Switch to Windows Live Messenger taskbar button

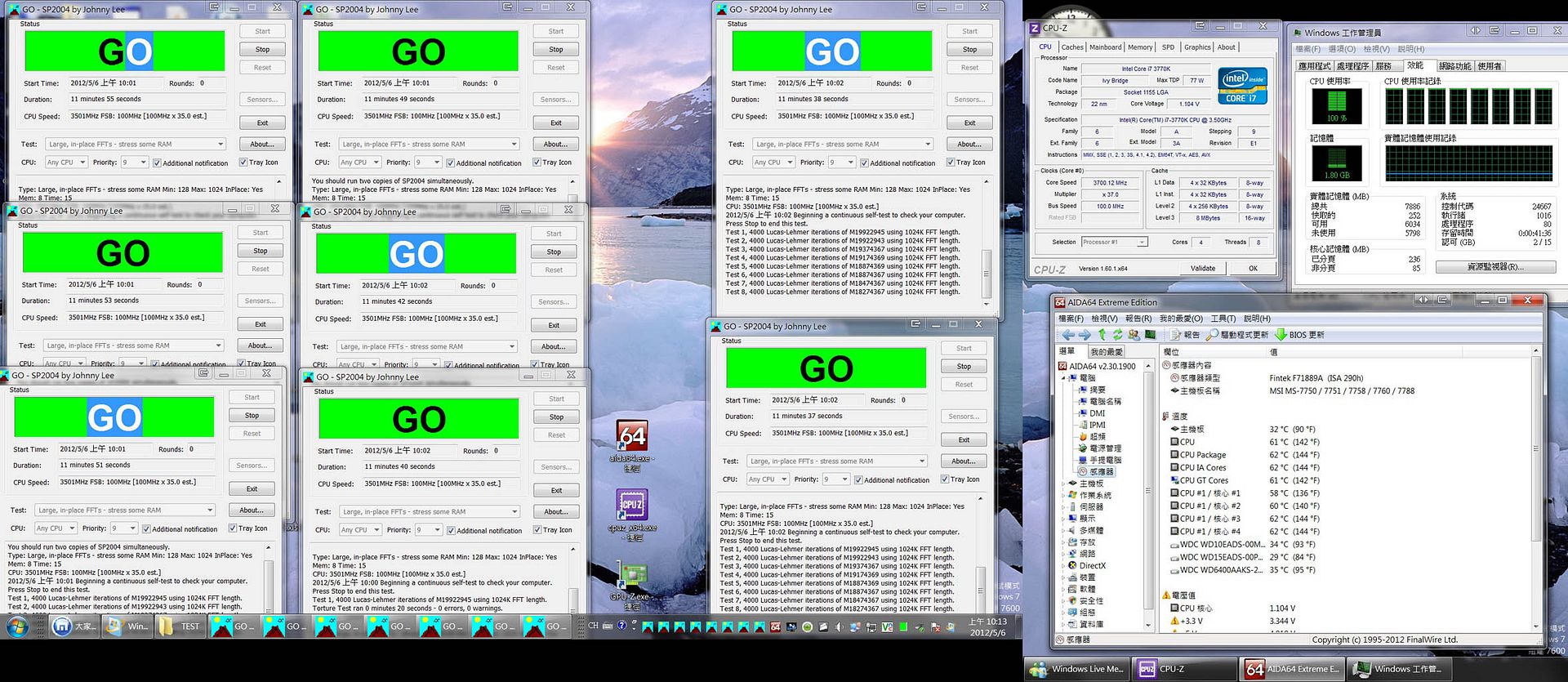coord(1078,669)
